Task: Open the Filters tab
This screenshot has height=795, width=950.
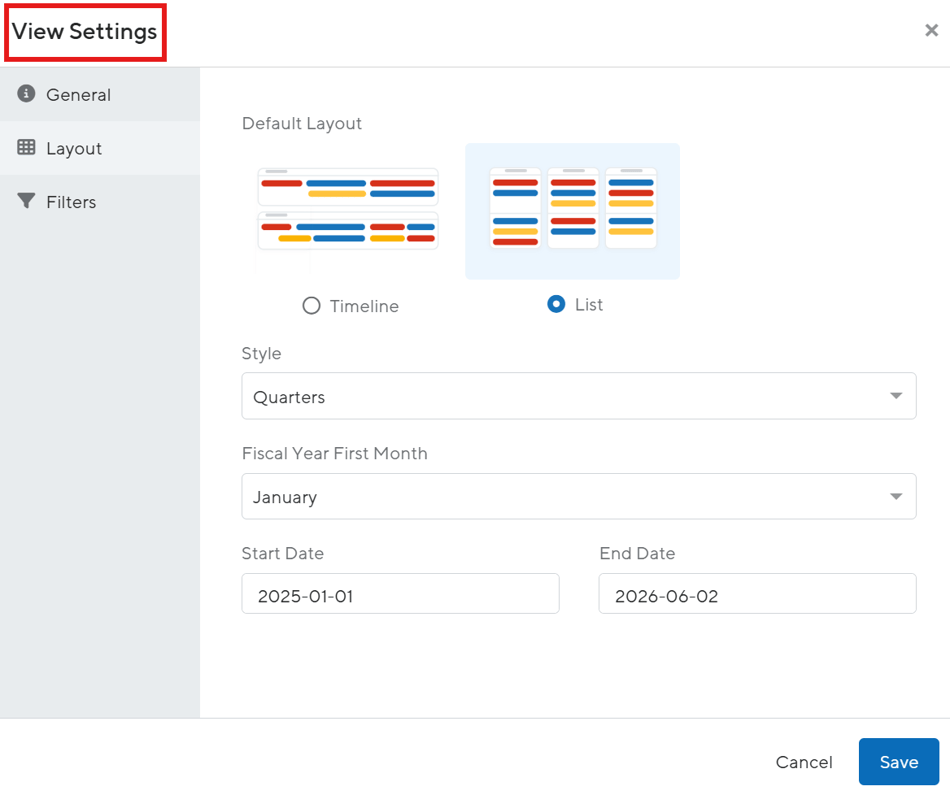Action: click(71, 202)
